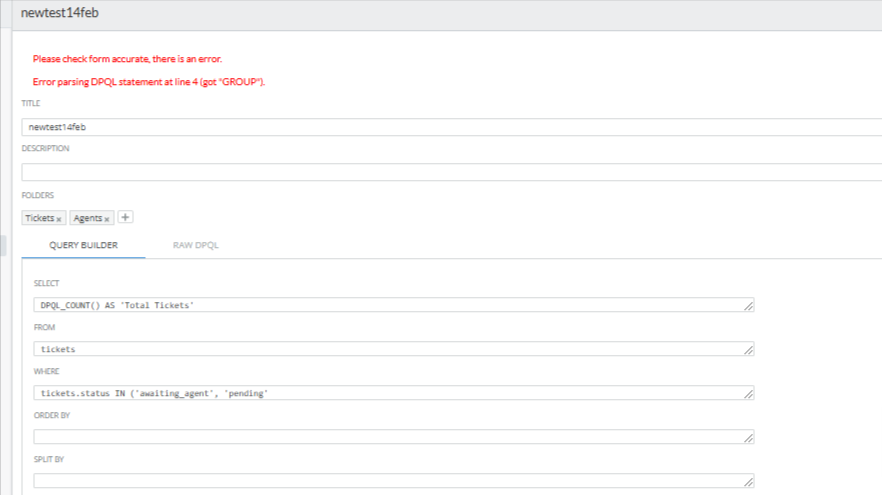Remove the Tickets folder tag
882x495 pixels.
click(x=59, y=219)
